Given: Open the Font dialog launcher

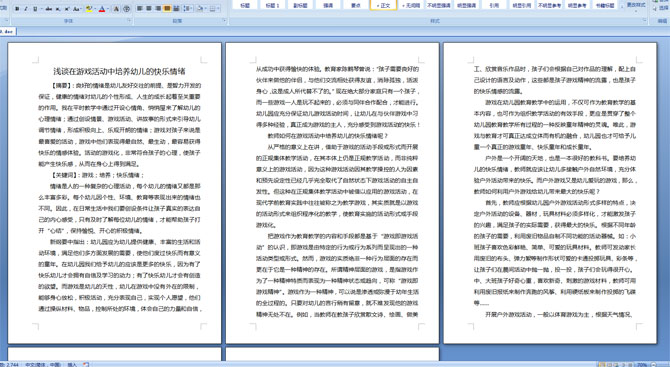Looking at the screenshot, I should tap(129, 20).
